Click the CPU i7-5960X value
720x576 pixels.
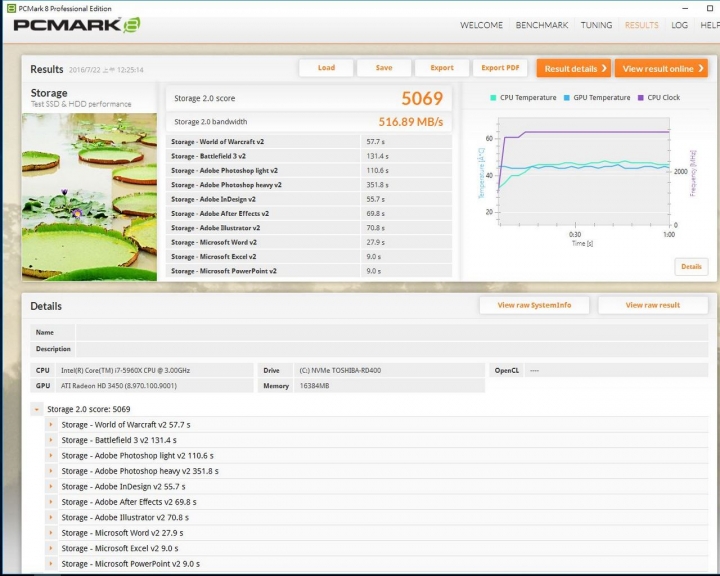tap(125, 370)
